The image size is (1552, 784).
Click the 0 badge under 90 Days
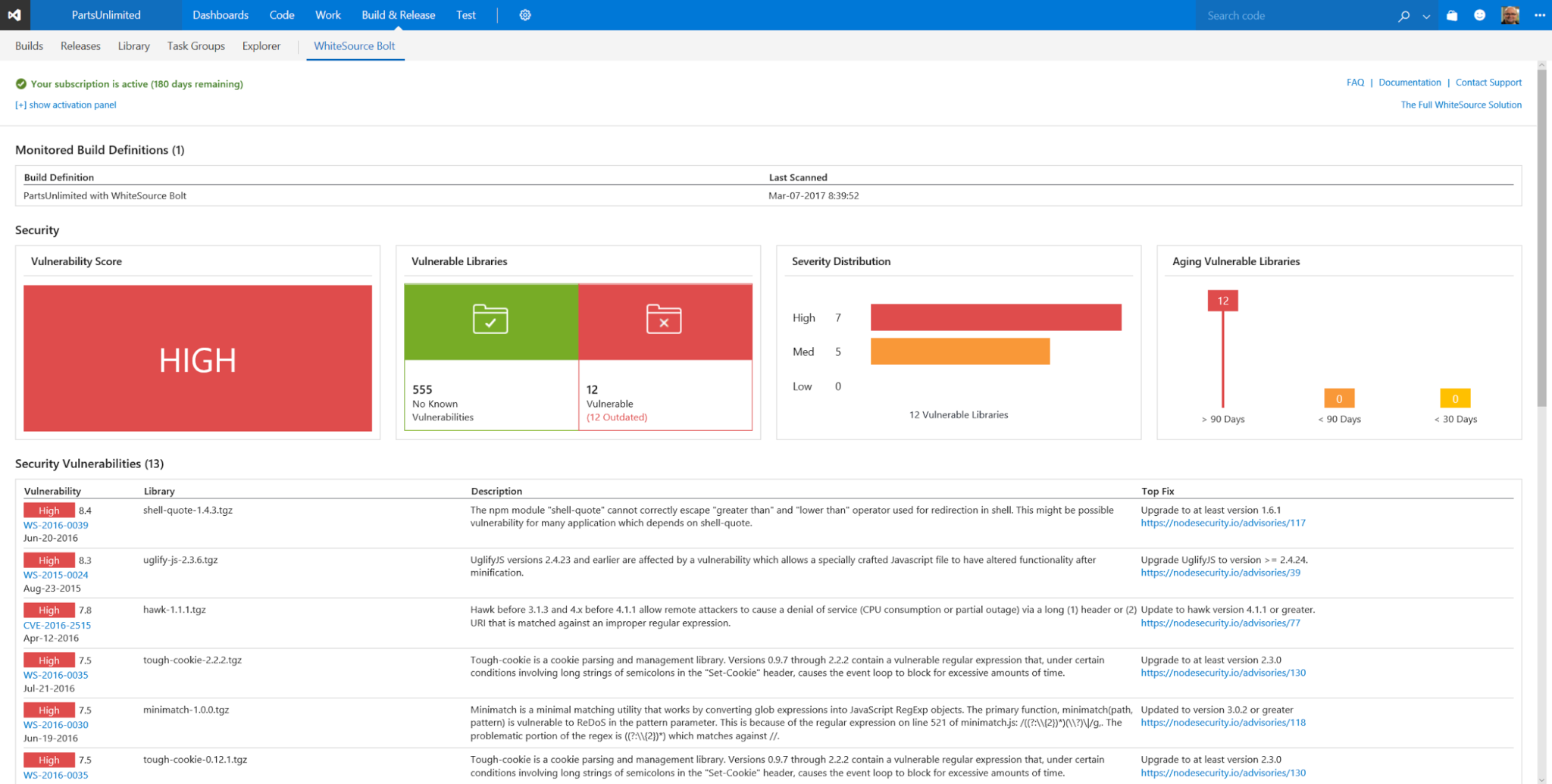(x=1339, y=398)
